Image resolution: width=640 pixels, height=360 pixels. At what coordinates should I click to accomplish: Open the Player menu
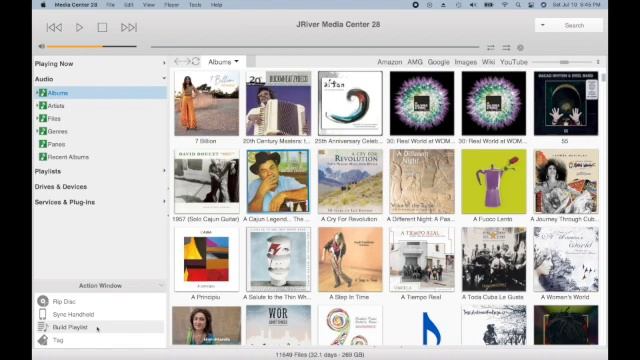tap(171, 5)
